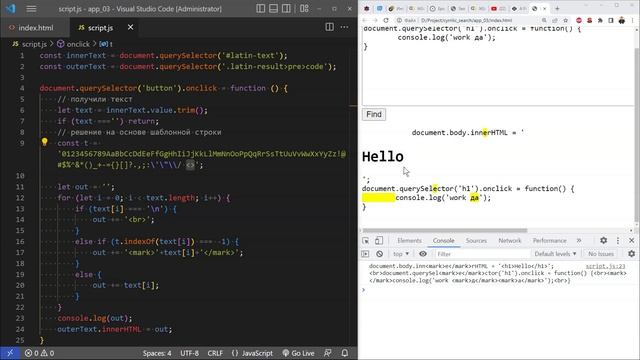The image size is (640, 360).
Task: Click the page horizontal scrollbar
Action: point(445,230)
